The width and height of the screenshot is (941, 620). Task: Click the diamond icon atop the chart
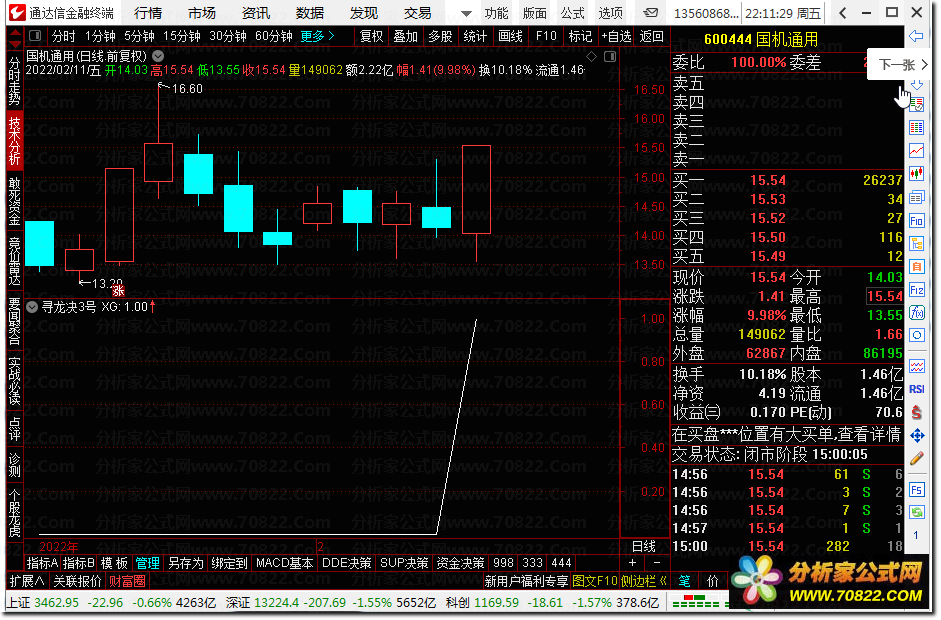(592, 57)
